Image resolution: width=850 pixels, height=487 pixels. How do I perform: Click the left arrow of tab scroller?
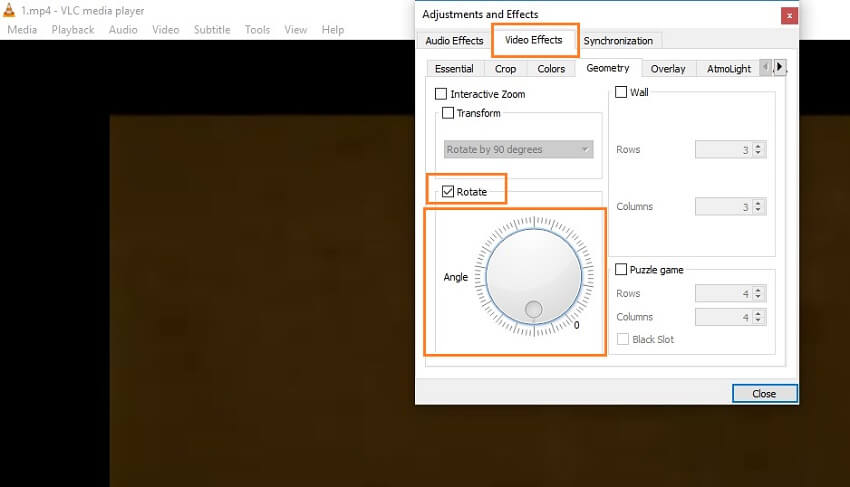pos(766,67)
